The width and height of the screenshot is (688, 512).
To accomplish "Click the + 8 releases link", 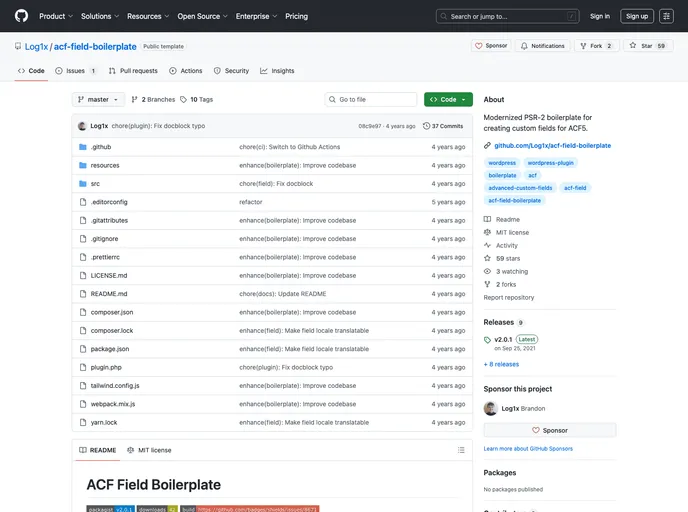I will [x=501, y=364].
